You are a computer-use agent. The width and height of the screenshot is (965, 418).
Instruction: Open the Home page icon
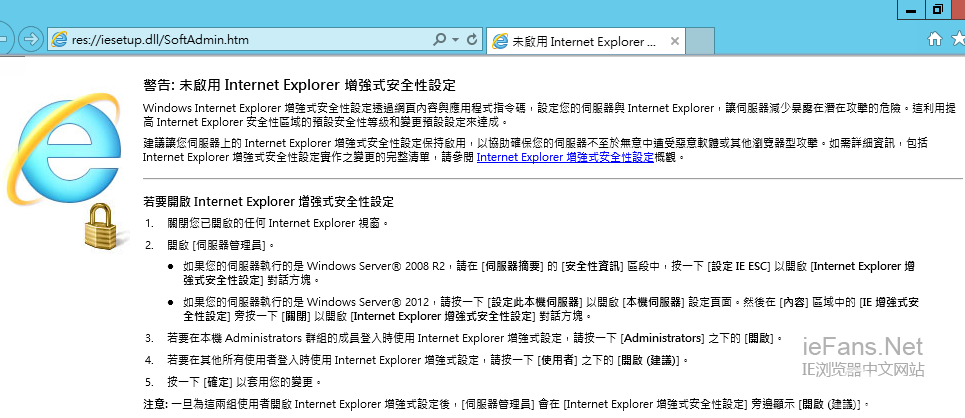point(935,39)
